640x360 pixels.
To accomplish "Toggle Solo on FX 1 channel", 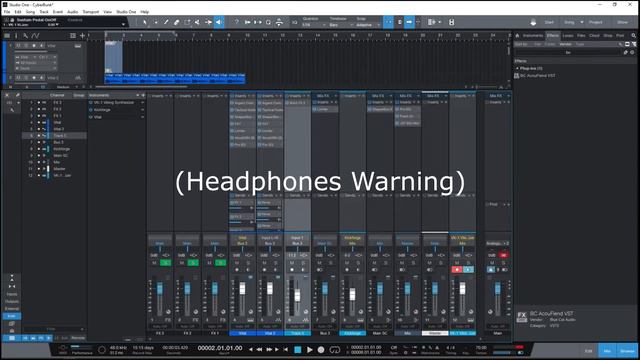I will tap(220, 263).
